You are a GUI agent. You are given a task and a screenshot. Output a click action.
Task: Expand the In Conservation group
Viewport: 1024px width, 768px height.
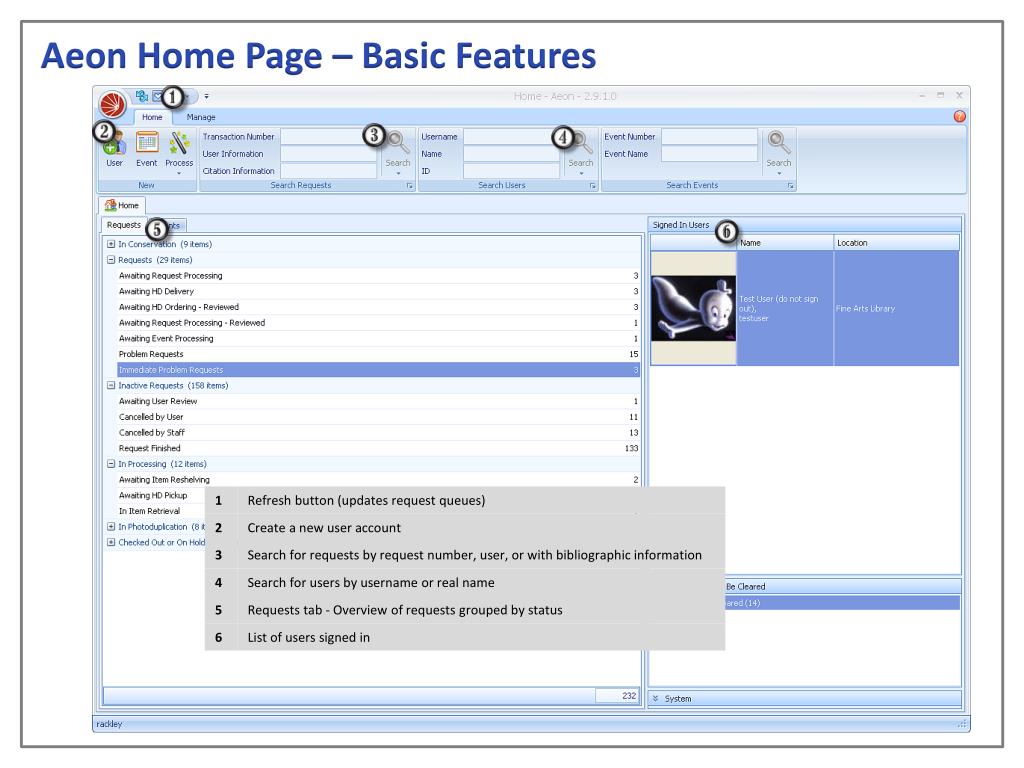[111, 244]
